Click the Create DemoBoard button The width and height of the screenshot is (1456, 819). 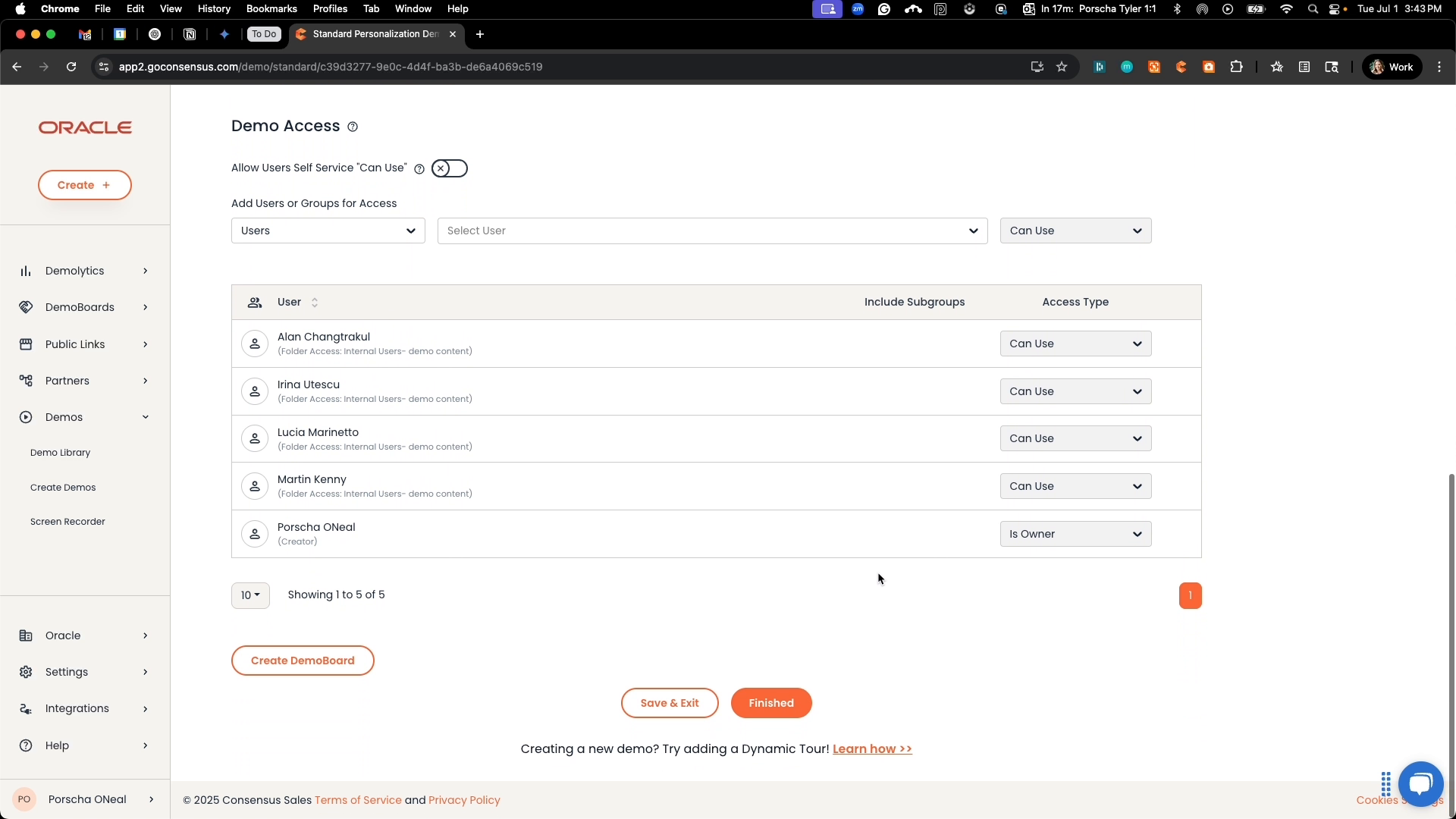[x=302, y=661]
